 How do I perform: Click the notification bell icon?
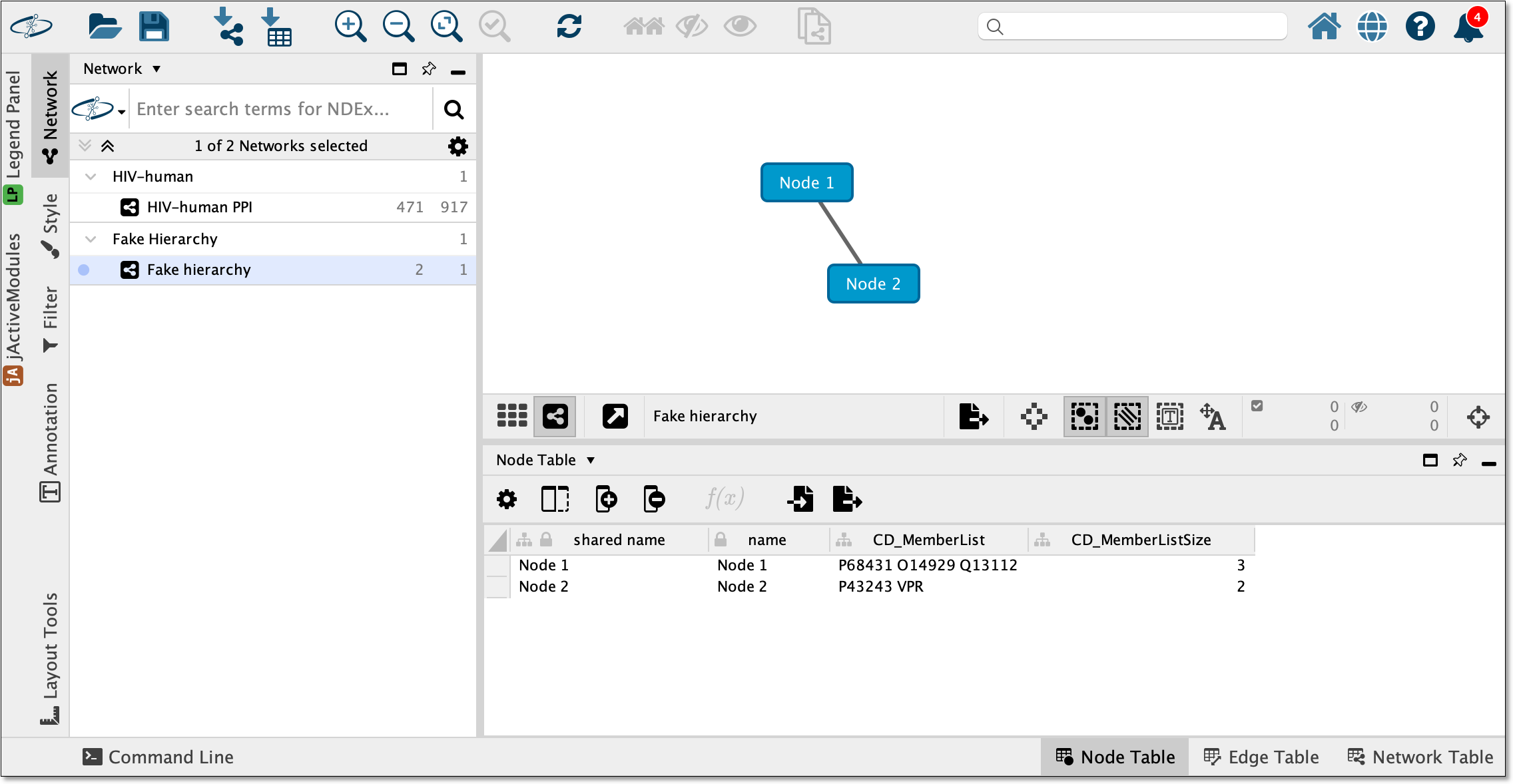1469,27
